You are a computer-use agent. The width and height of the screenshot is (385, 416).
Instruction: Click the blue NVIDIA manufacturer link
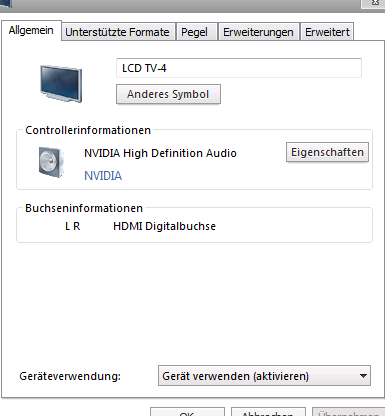(x=103, y=176)
